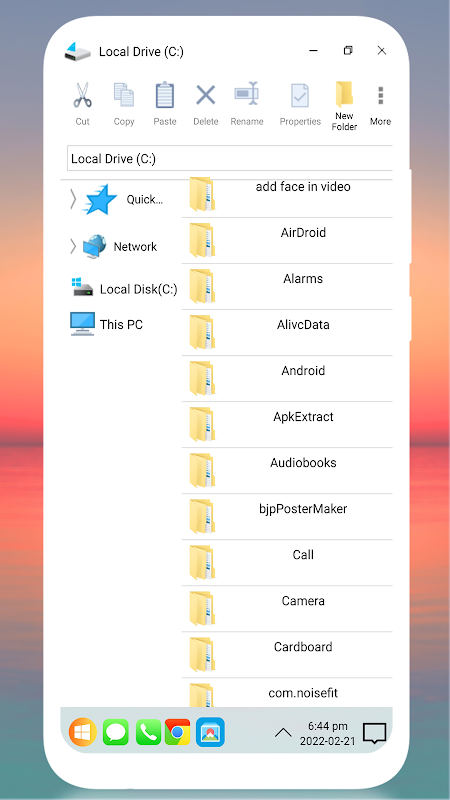Open the Start menu Windows button
Image resolution: width=450 pixels, height=800 pixels.
[x=83, y=732]
